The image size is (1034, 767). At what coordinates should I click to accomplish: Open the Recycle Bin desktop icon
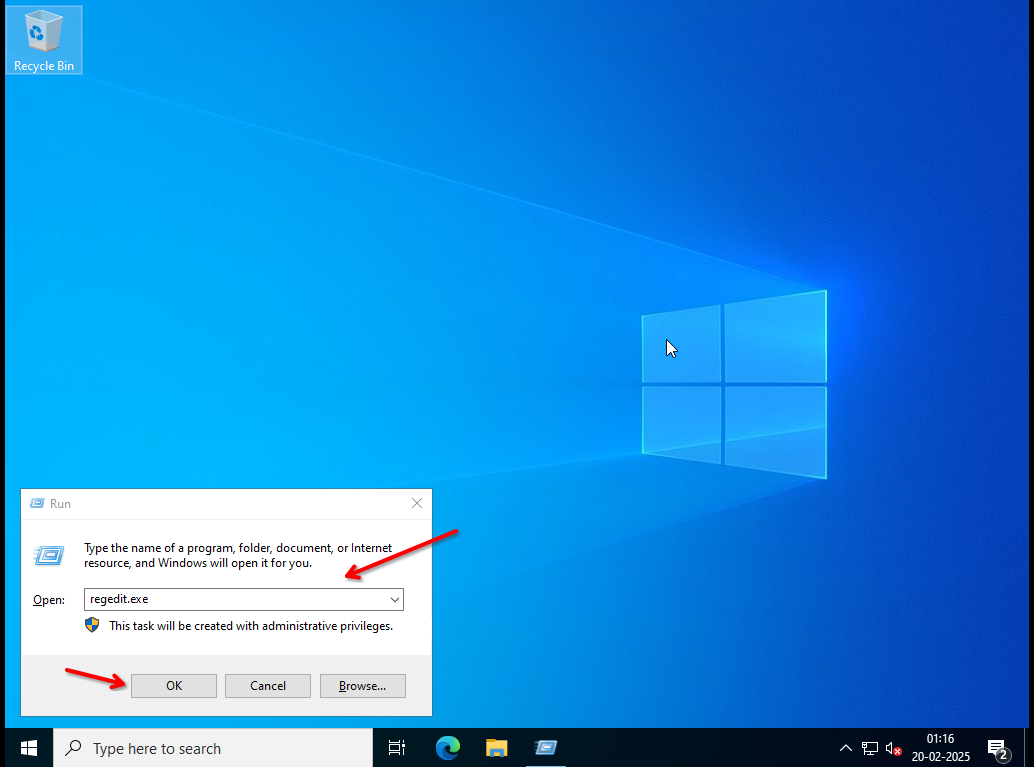[x=43, y=40]
